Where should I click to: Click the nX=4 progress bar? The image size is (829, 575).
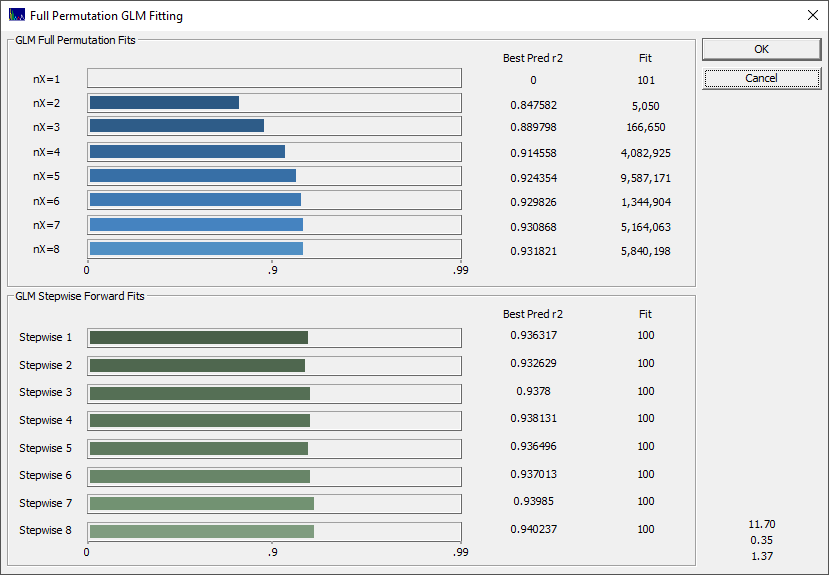click(274, 152)
